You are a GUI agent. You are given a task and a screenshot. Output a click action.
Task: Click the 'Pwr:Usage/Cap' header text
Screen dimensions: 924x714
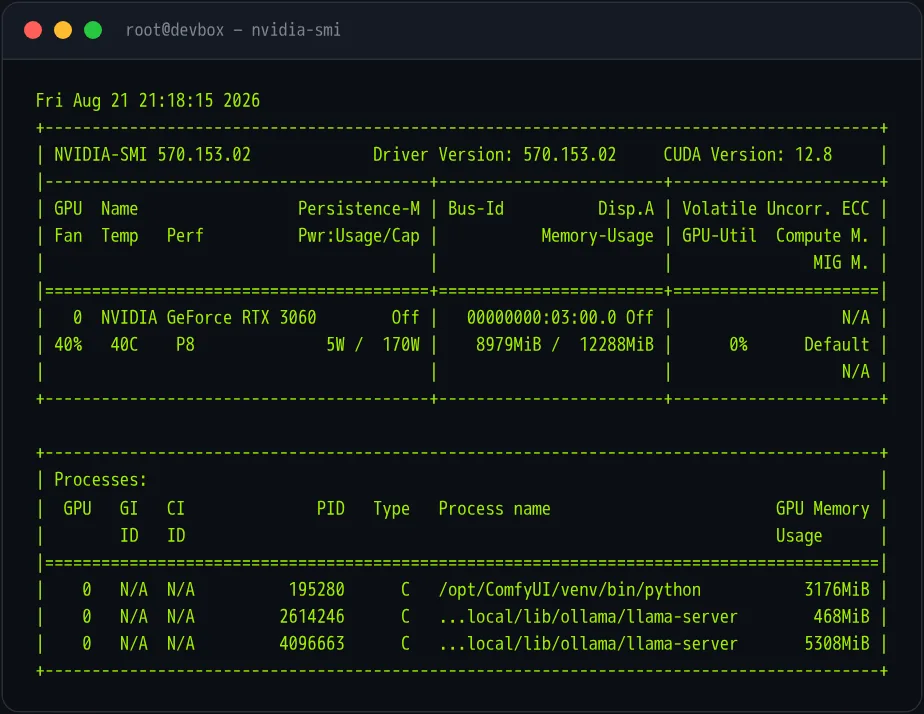tap(359, 236)
